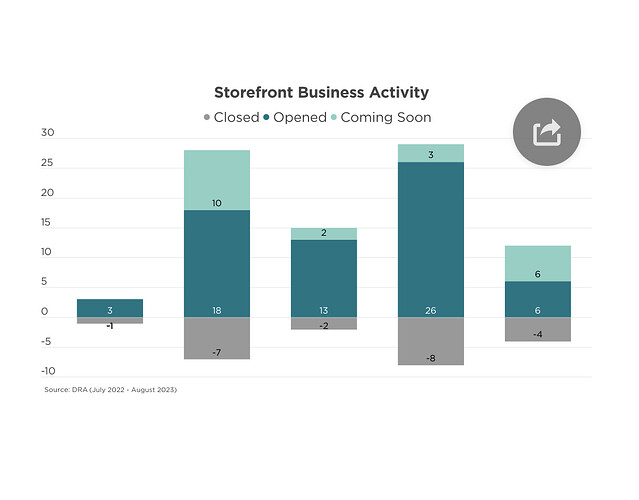Click the Opened bar segment labeled 26

pyautogui.click(x=431, y=240)
